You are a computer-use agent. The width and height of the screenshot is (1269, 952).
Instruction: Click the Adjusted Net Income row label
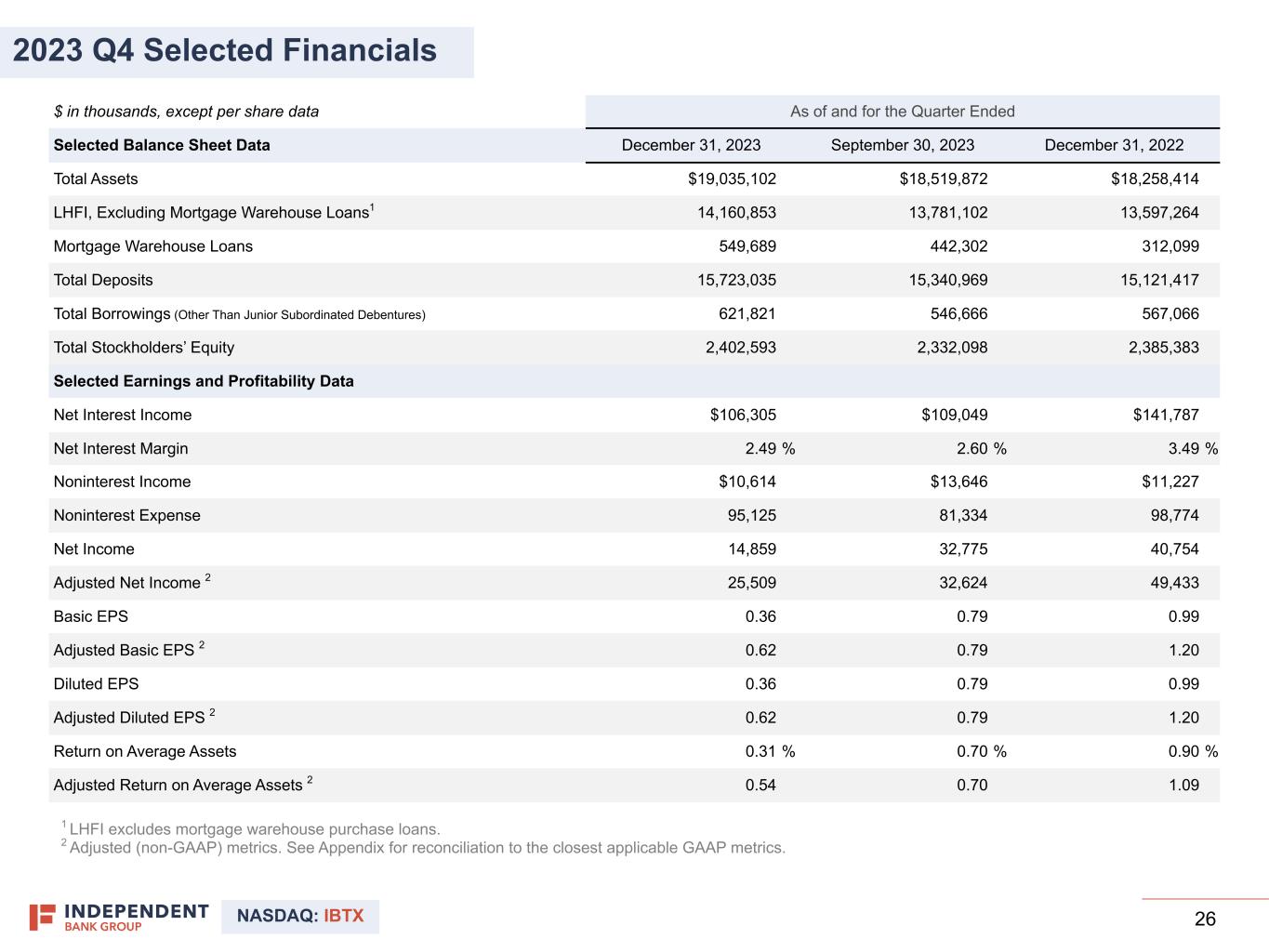tap(127, 583)
